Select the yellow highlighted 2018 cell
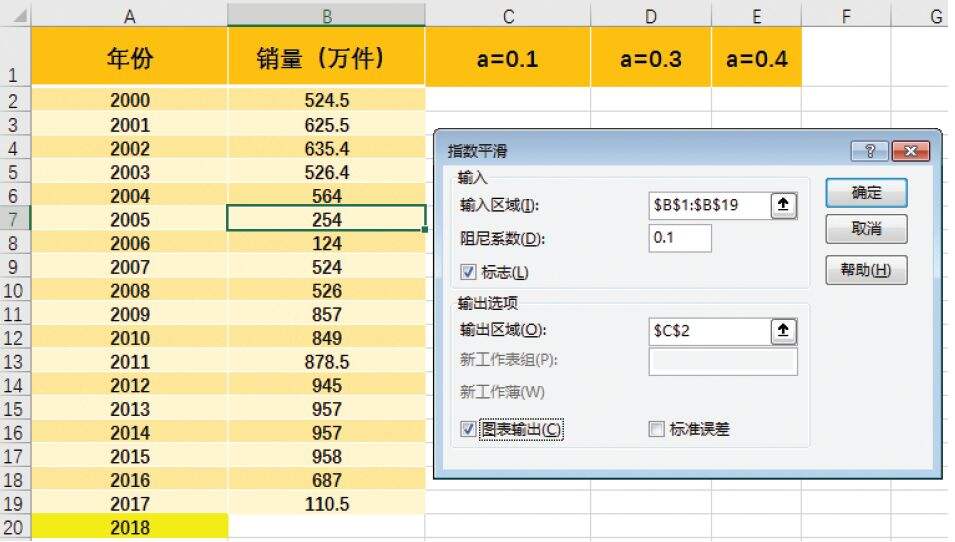Screen dimensions: 955x542 point(129,527)
